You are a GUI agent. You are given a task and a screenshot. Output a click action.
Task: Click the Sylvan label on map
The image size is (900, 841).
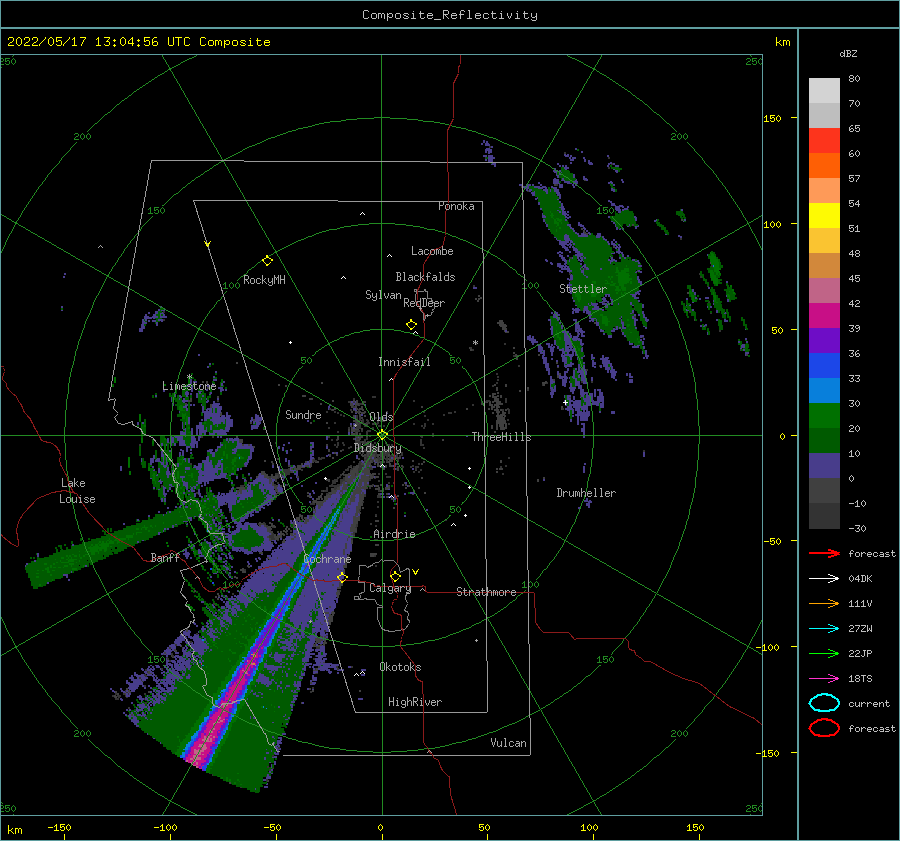(383, 295)
